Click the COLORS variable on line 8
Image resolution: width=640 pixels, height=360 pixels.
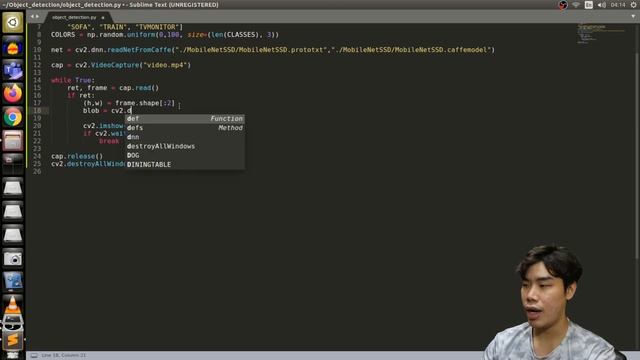click(x=63, y=35)
